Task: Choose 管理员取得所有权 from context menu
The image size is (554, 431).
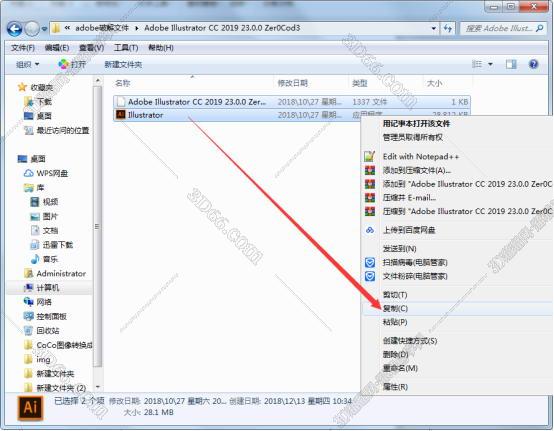Action: tap(413, 137)
